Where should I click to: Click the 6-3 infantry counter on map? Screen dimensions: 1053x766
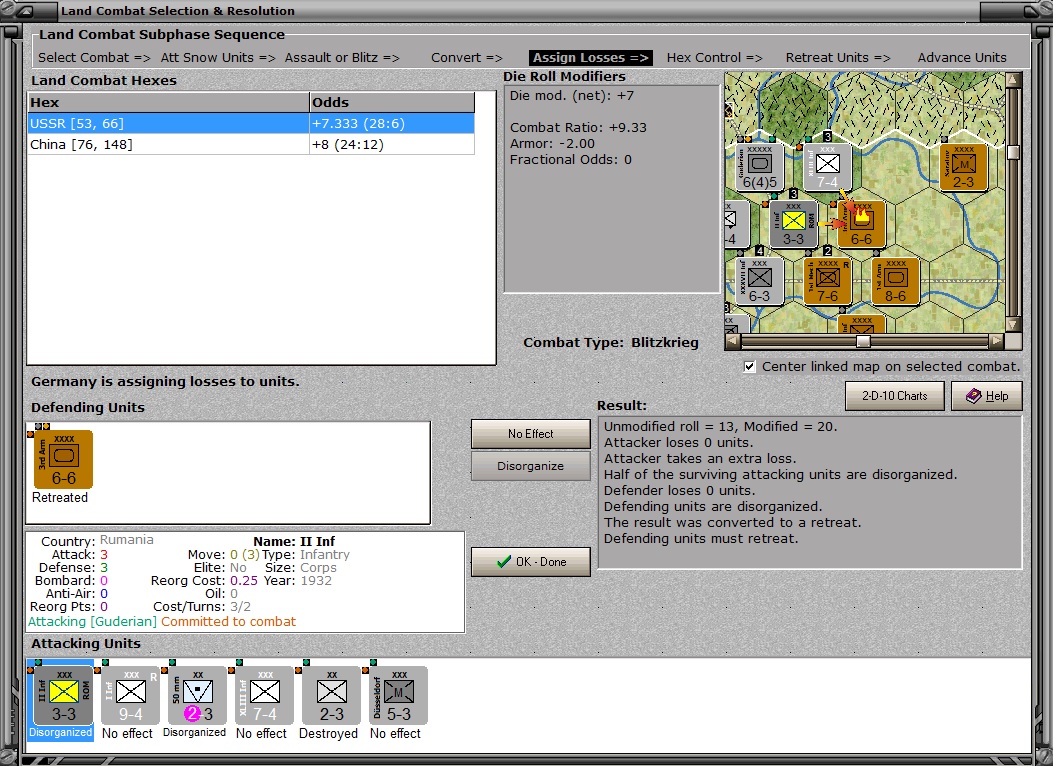pyautogui.click(x=760, y=281)
